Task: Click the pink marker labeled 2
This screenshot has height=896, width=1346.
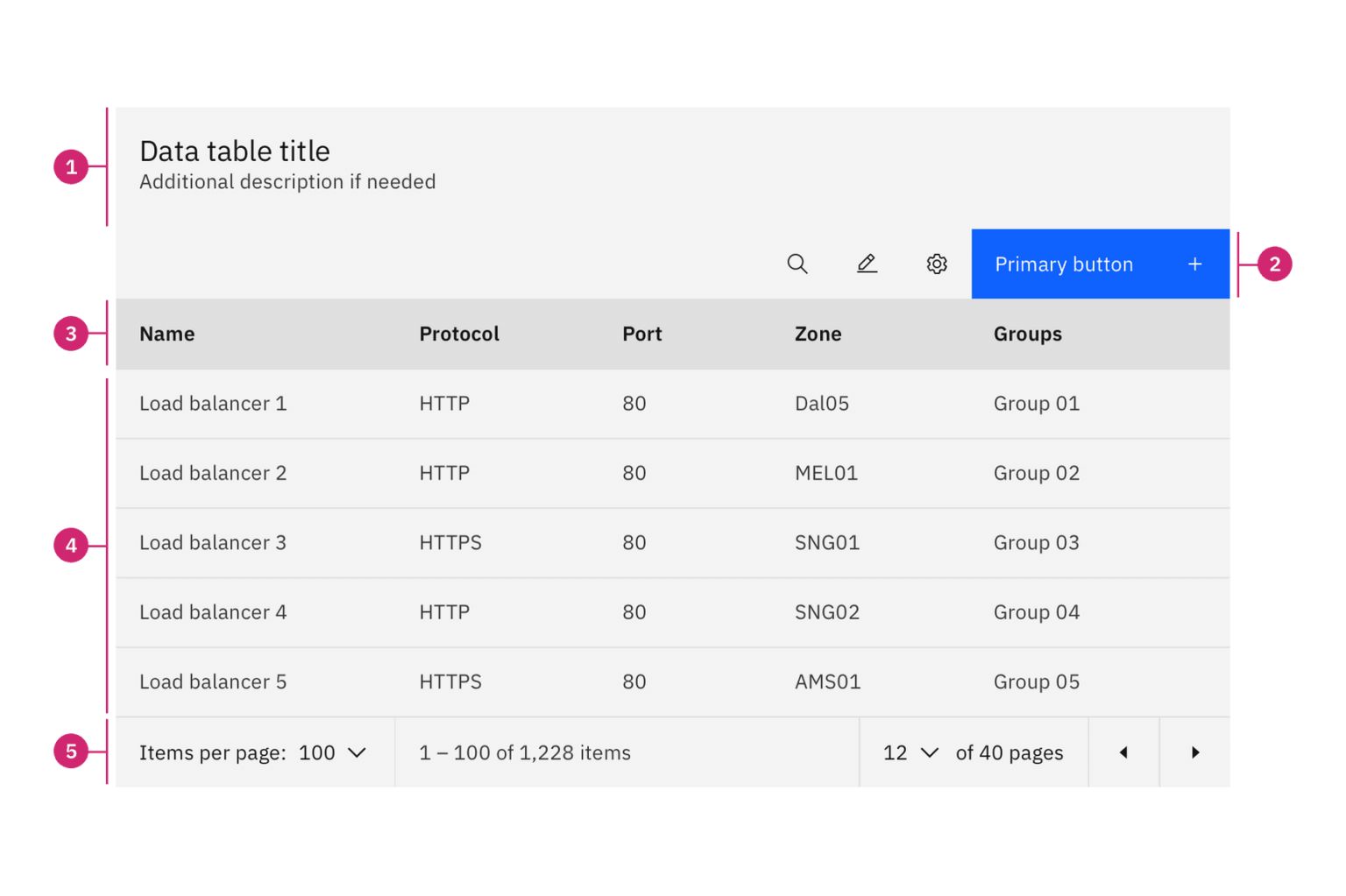Action: [x=1276, y=264]
